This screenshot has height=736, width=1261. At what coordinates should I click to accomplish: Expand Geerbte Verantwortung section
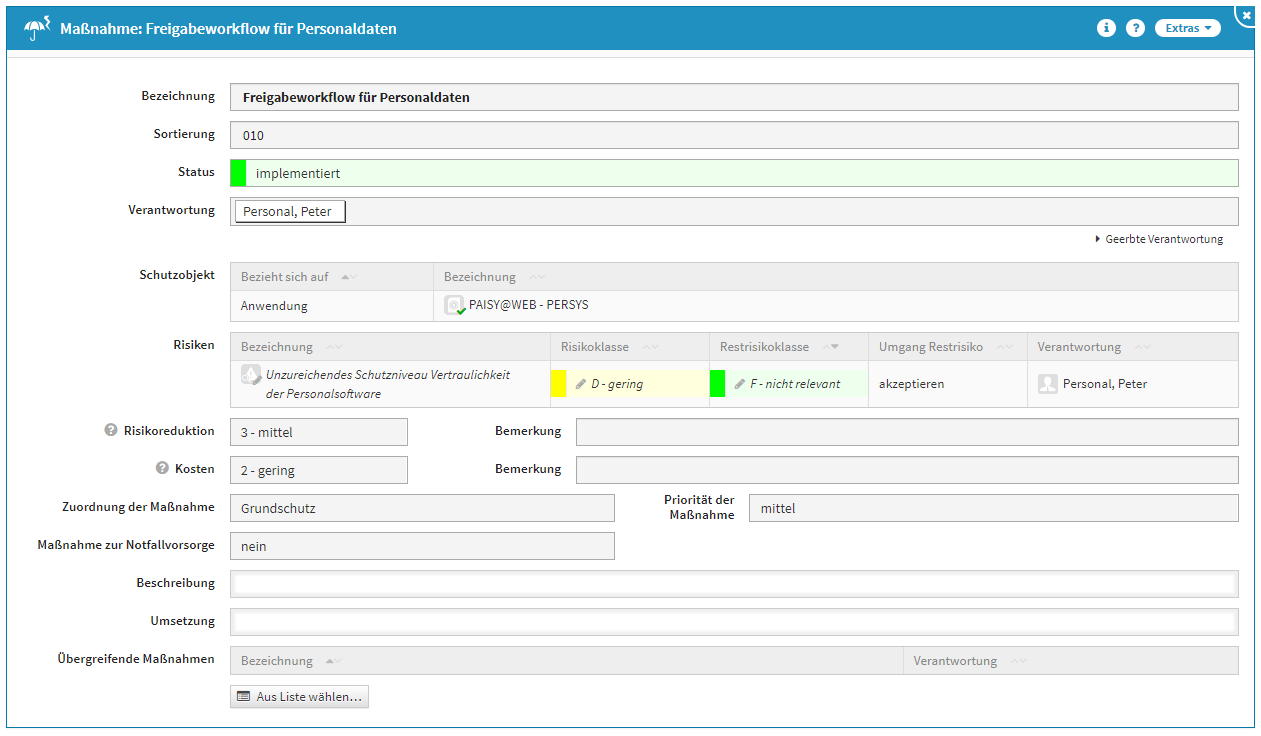(1158, 239)
